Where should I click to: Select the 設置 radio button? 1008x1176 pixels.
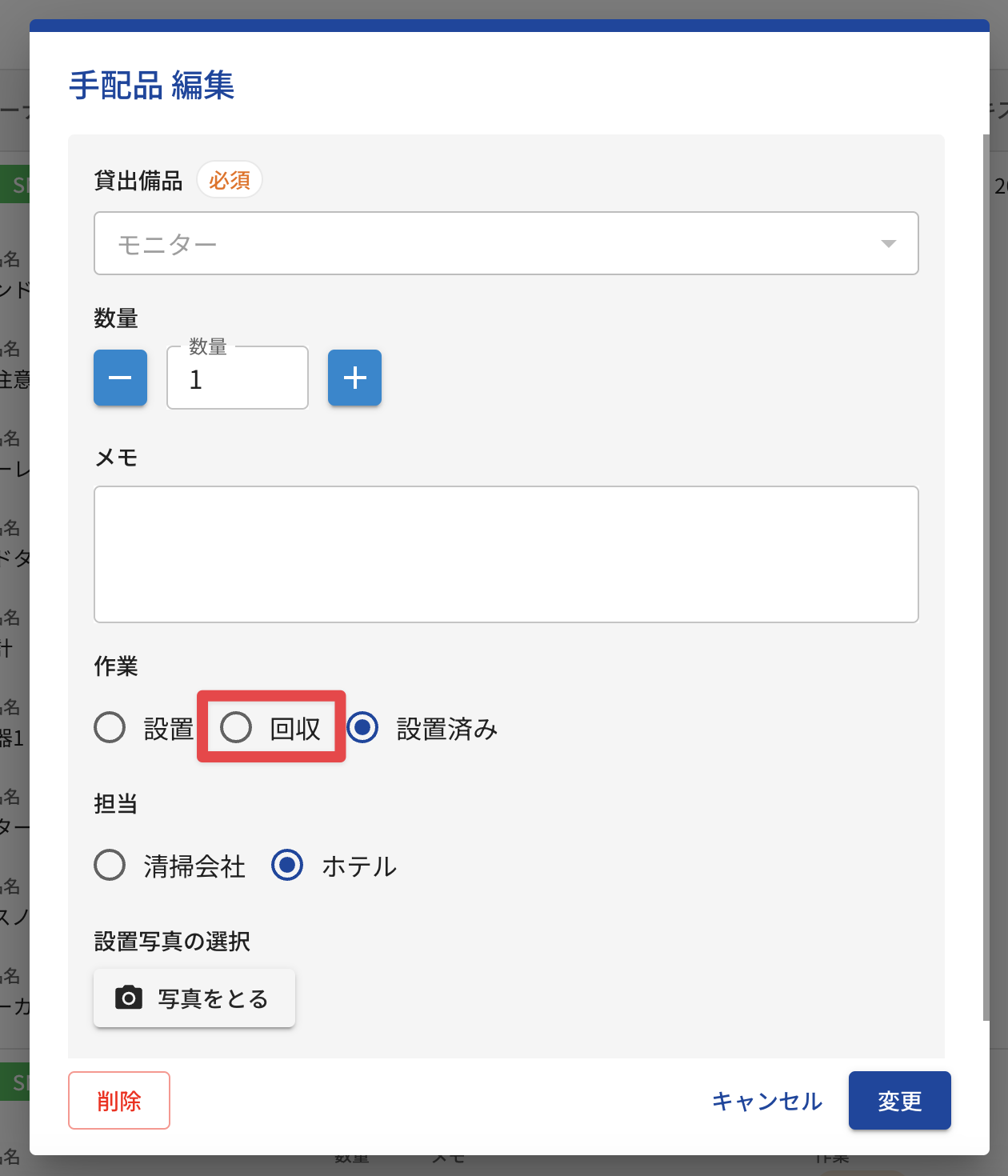[110, 727]
